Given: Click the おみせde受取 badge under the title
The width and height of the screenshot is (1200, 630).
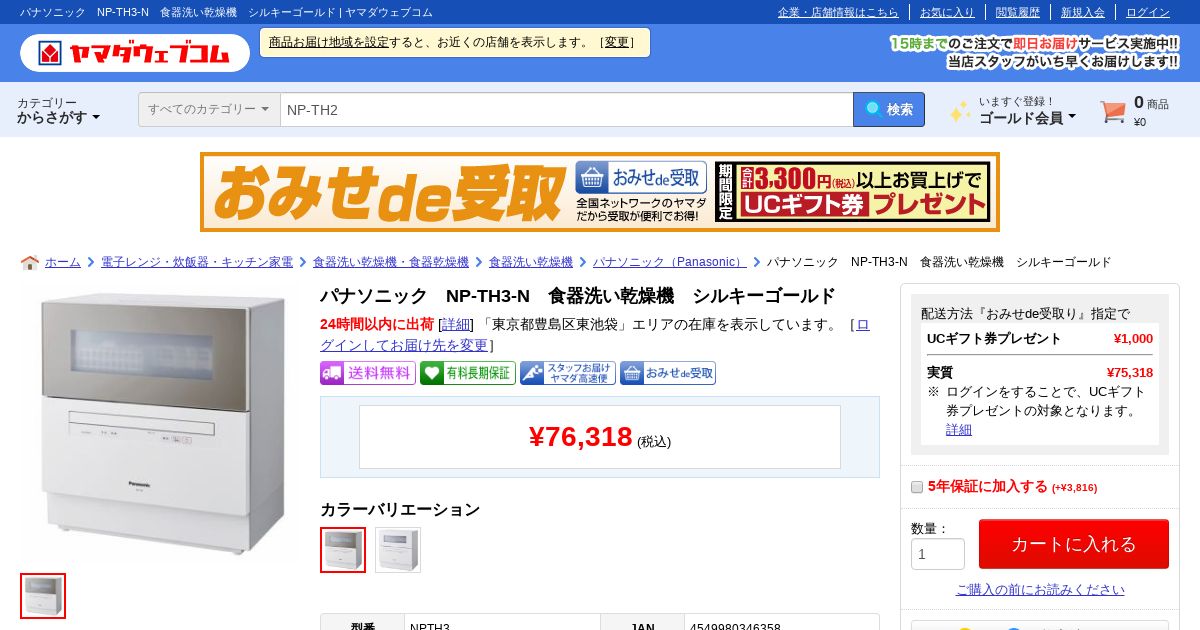Looking at the screenshot, I should (x=668, y=373).
